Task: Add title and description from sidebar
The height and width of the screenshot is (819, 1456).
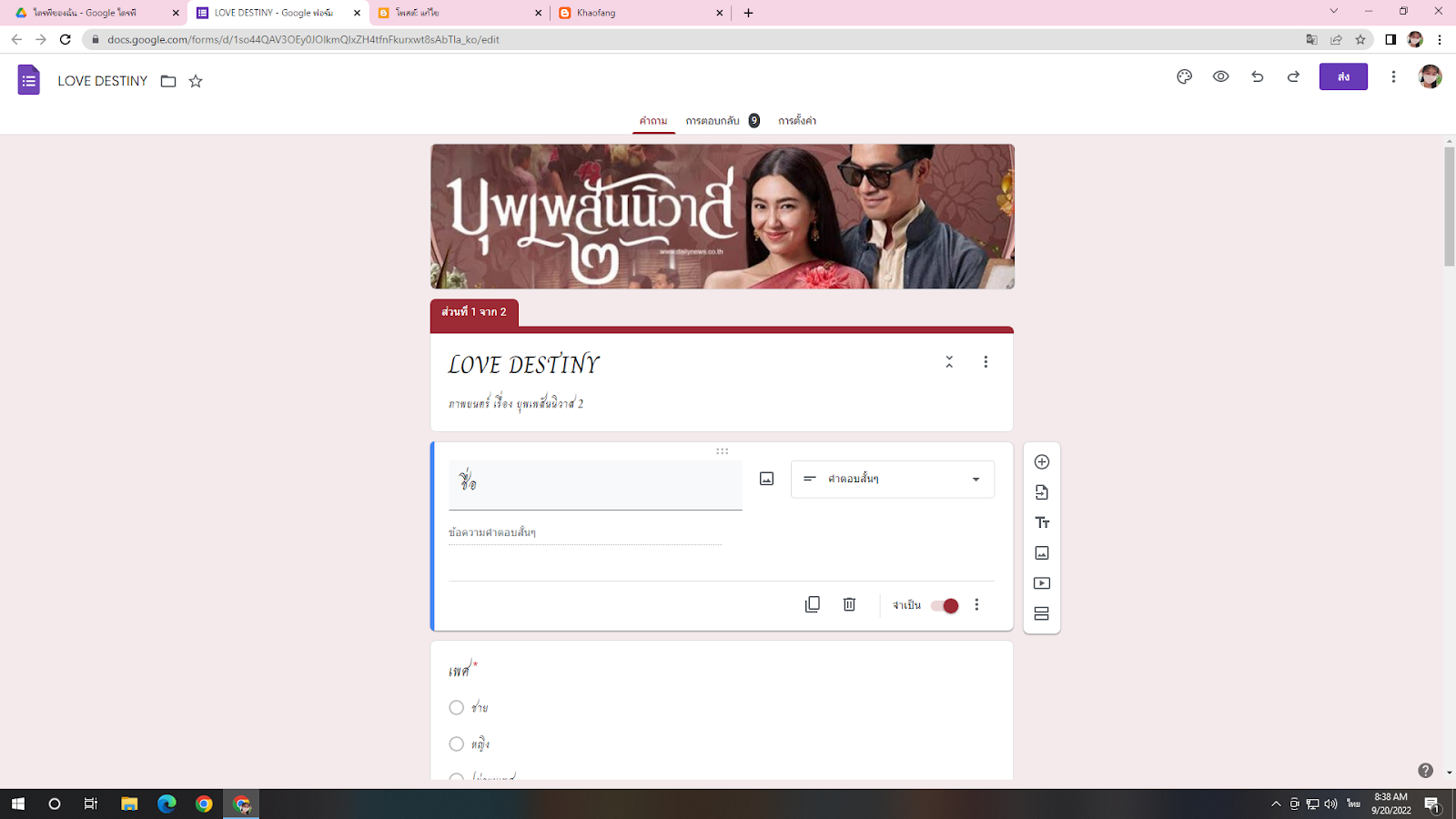Action: pyautogui.click(x=1042, y=522)
